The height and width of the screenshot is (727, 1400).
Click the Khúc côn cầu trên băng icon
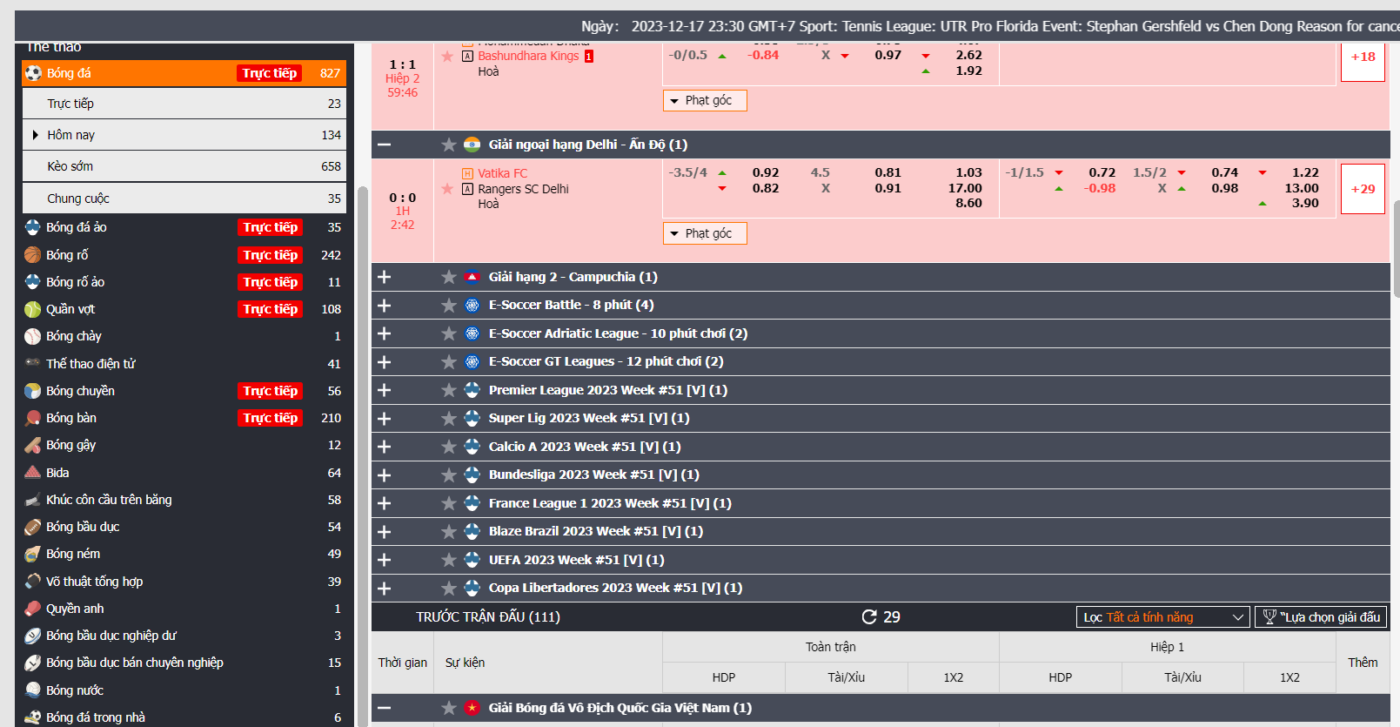[x=33, y=500]
